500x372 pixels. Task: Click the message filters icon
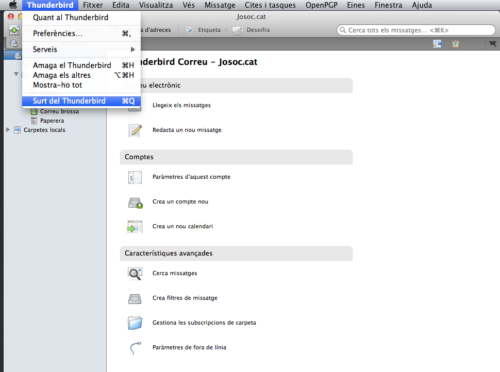[135, 298]
